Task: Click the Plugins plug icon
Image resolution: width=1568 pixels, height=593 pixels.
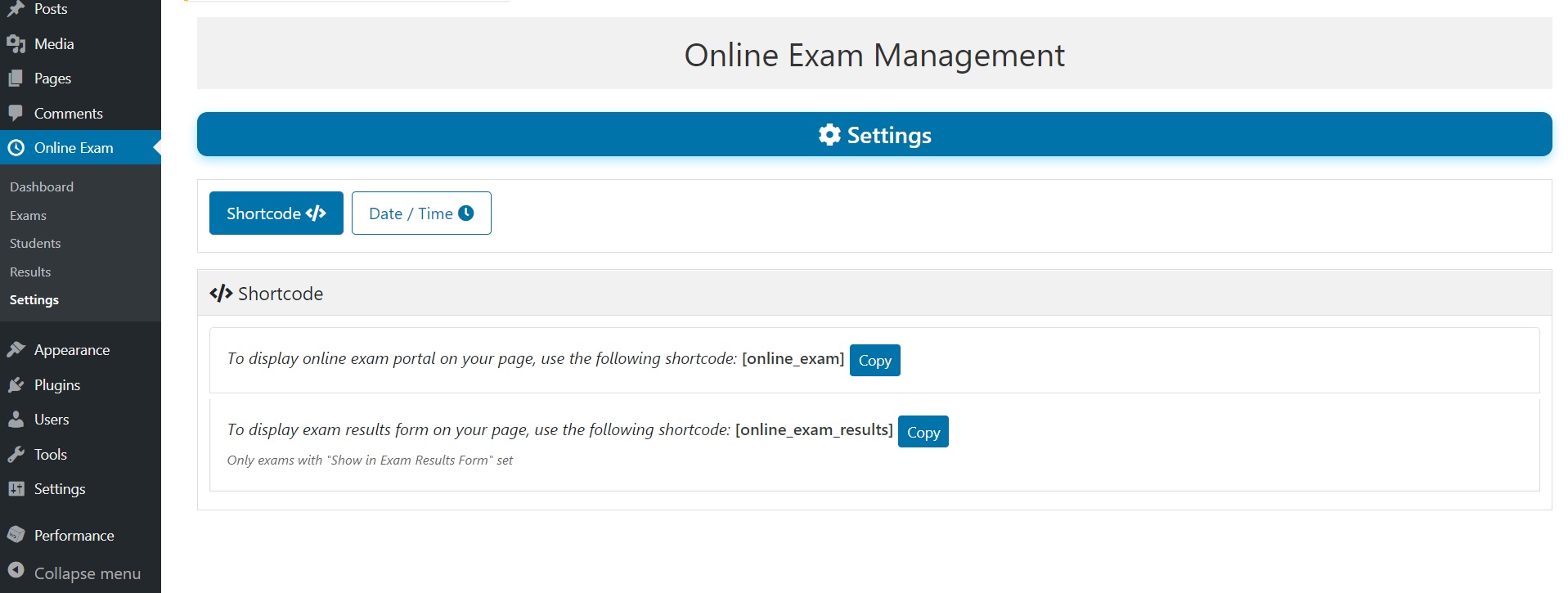Action: coord(16,385)
